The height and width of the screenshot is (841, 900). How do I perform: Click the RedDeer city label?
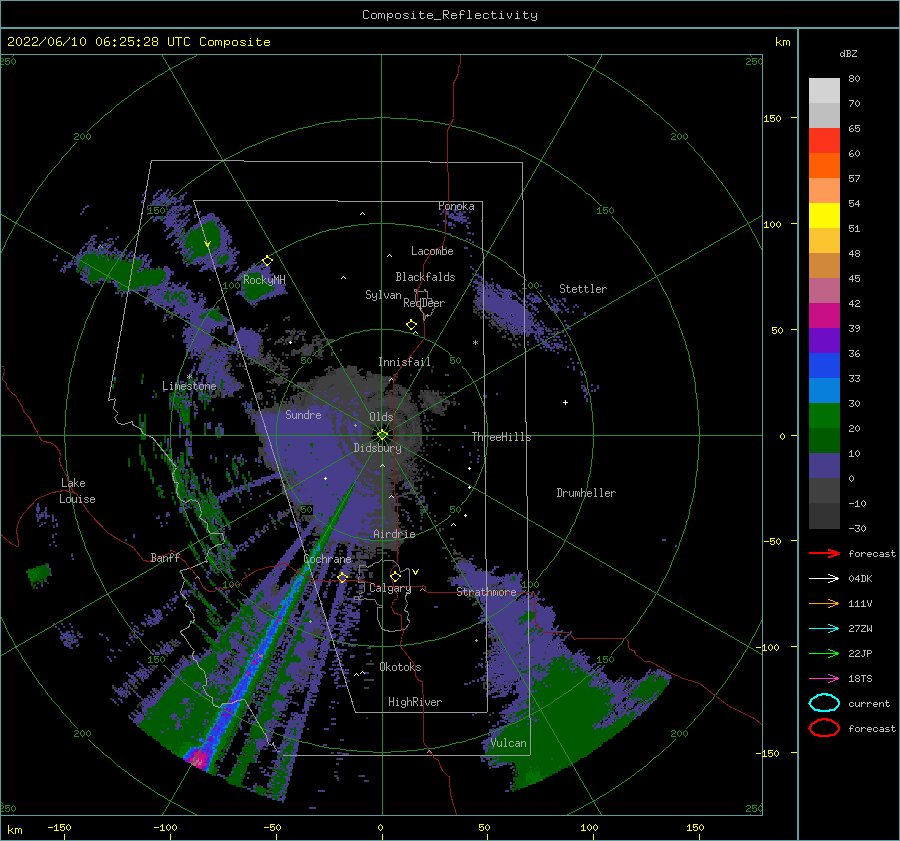pyautogui.click(x=424, y=303)
